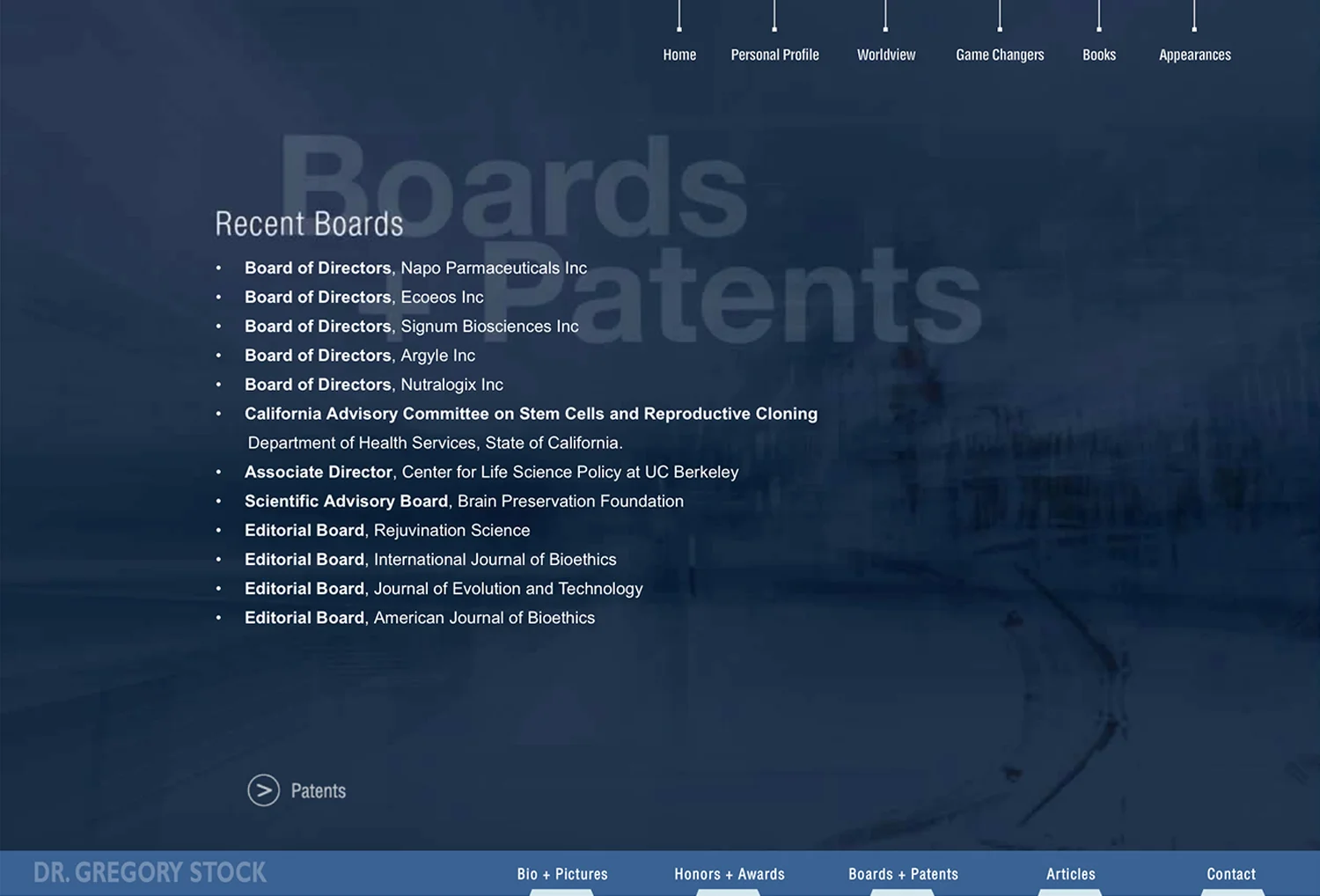Select the Signum Biosciences Inc entry
Screen dimensions: 1320x896
click(412, 326)
